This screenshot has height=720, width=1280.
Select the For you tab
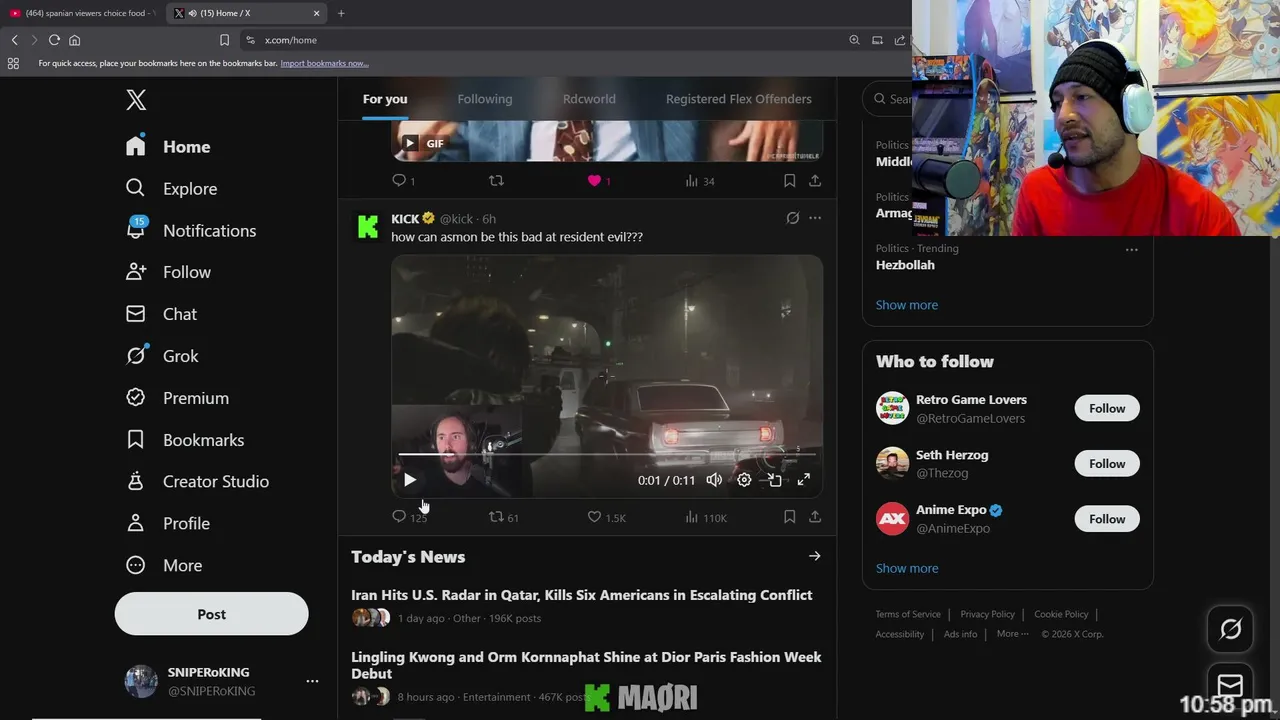coord(385,99)
